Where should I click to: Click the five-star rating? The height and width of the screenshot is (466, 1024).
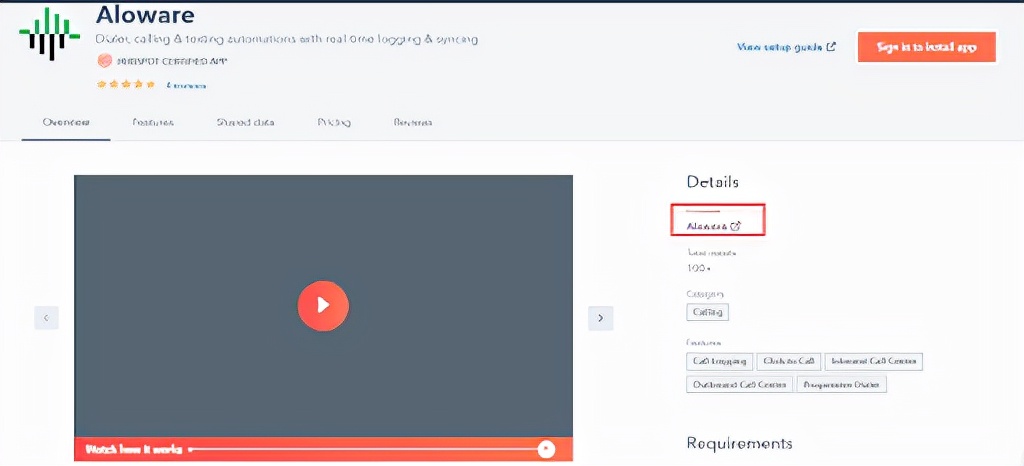126,84
